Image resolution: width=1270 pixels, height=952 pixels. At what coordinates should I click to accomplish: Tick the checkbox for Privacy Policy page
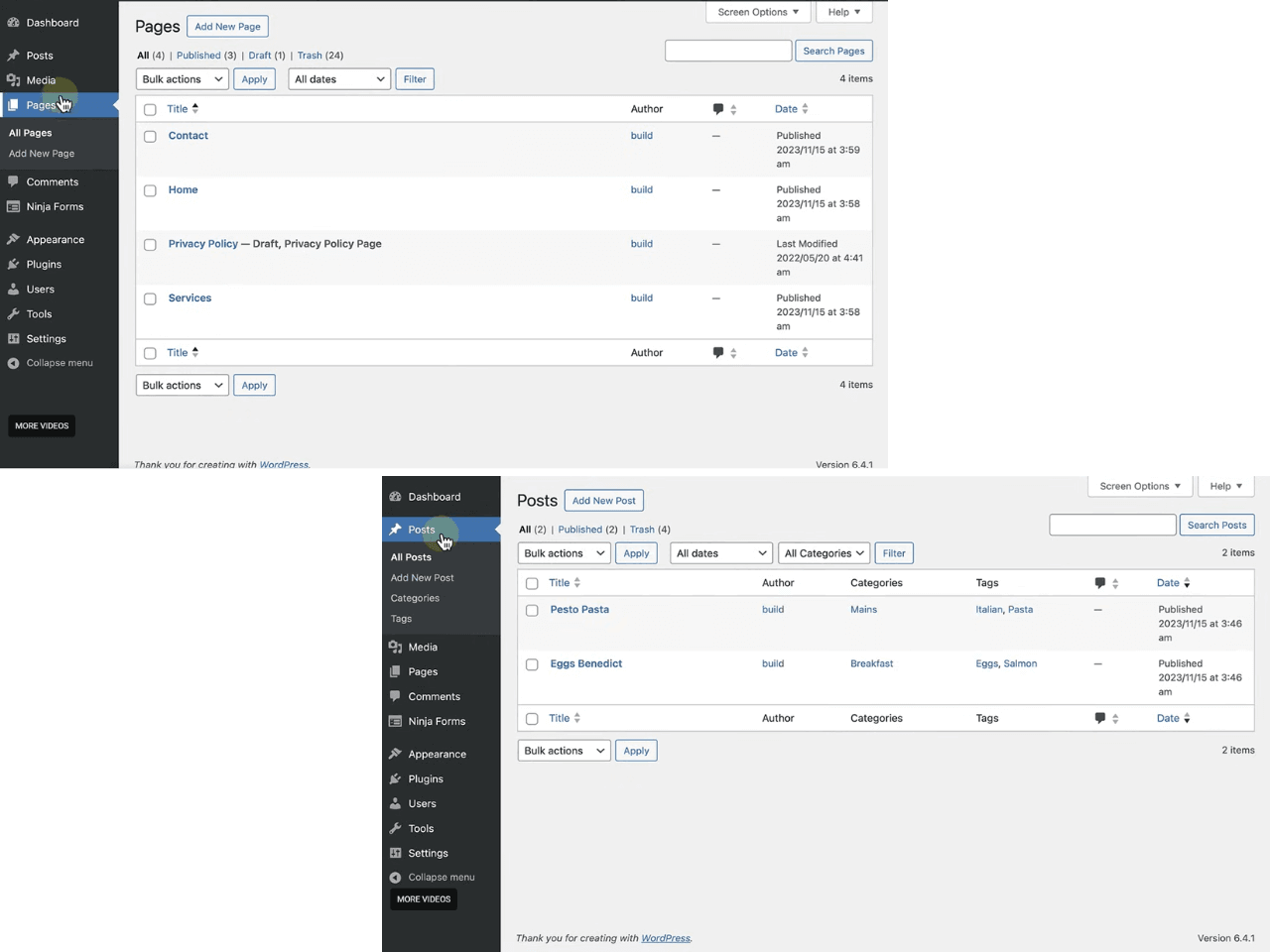point(150,245)
